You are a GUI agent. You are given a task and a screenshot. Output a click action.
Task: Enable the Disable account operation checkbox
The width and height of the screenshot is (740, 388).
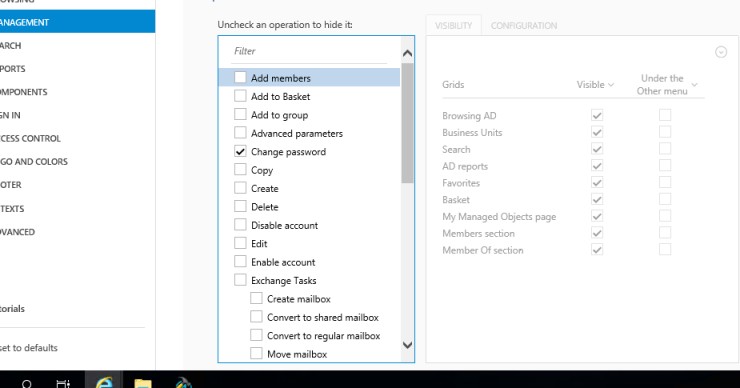point(240,225)
